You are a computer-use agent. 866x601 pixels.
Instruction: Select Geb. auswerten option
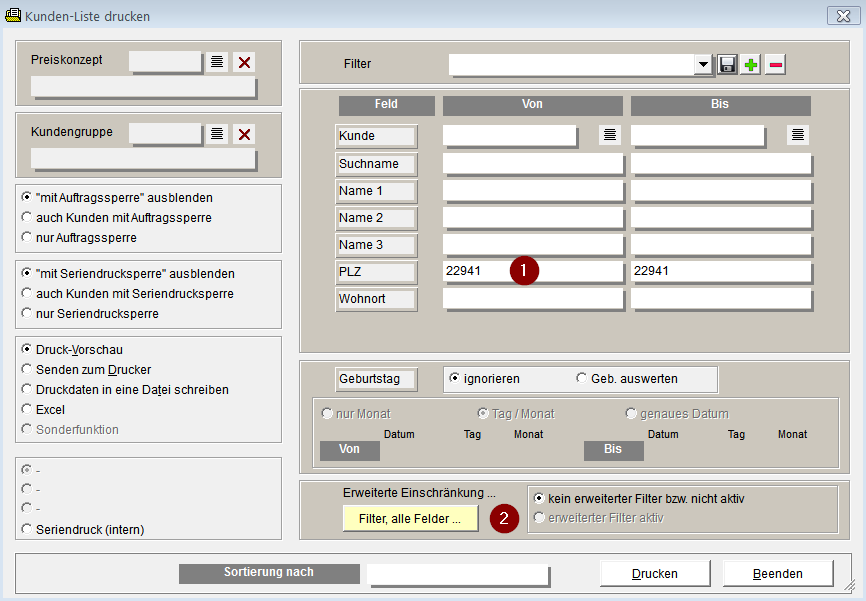click(x=627, y=378)
